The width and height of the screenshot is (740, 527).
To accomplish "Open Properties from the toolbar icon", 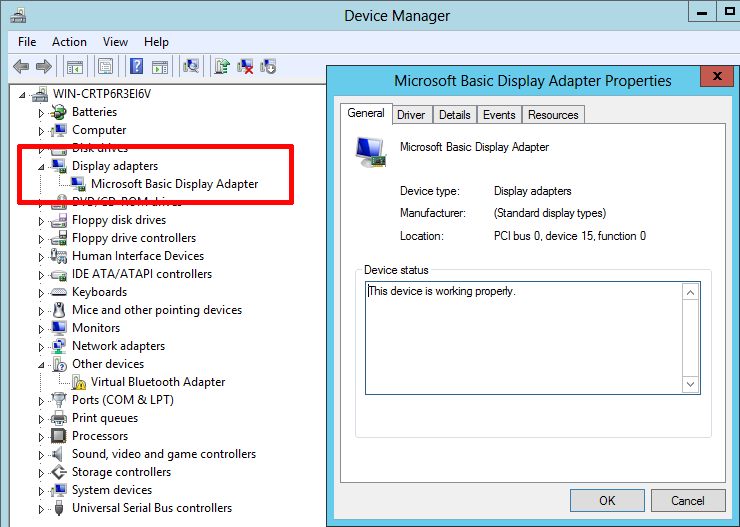I will pyautogui.click(x=106, y=67).
